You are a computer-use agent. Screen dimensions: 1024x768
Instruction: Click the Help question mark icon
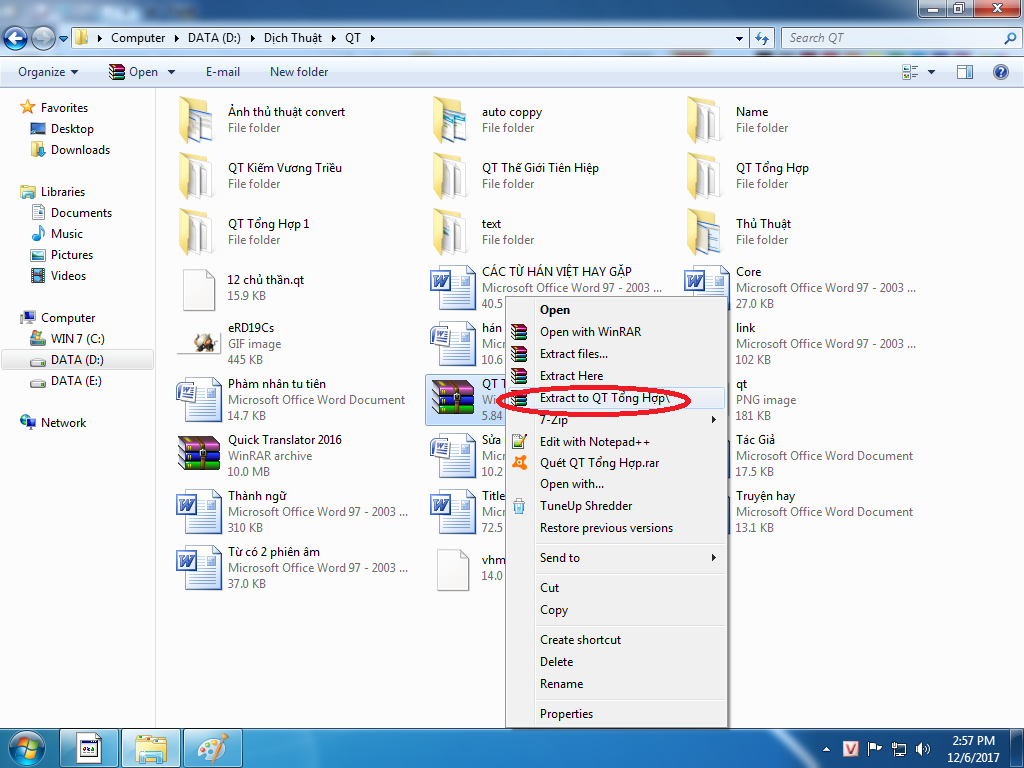pos(1000,72)
